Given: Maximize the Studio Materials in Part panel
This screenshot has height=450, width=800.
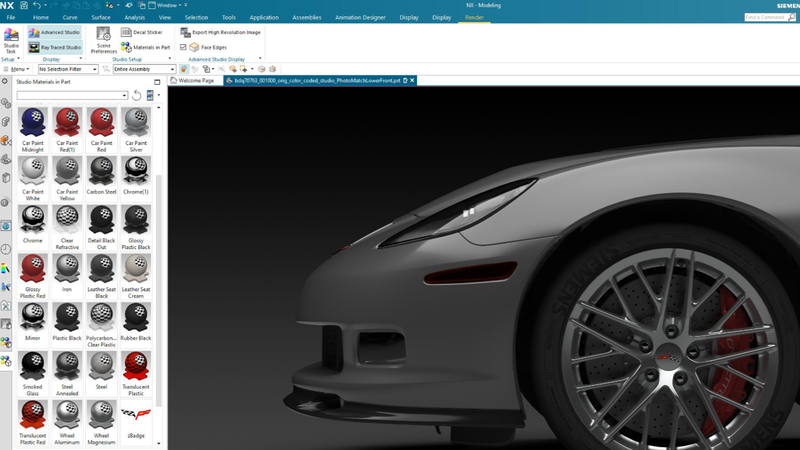Looking at the screenshot, I should coord(157,82).
